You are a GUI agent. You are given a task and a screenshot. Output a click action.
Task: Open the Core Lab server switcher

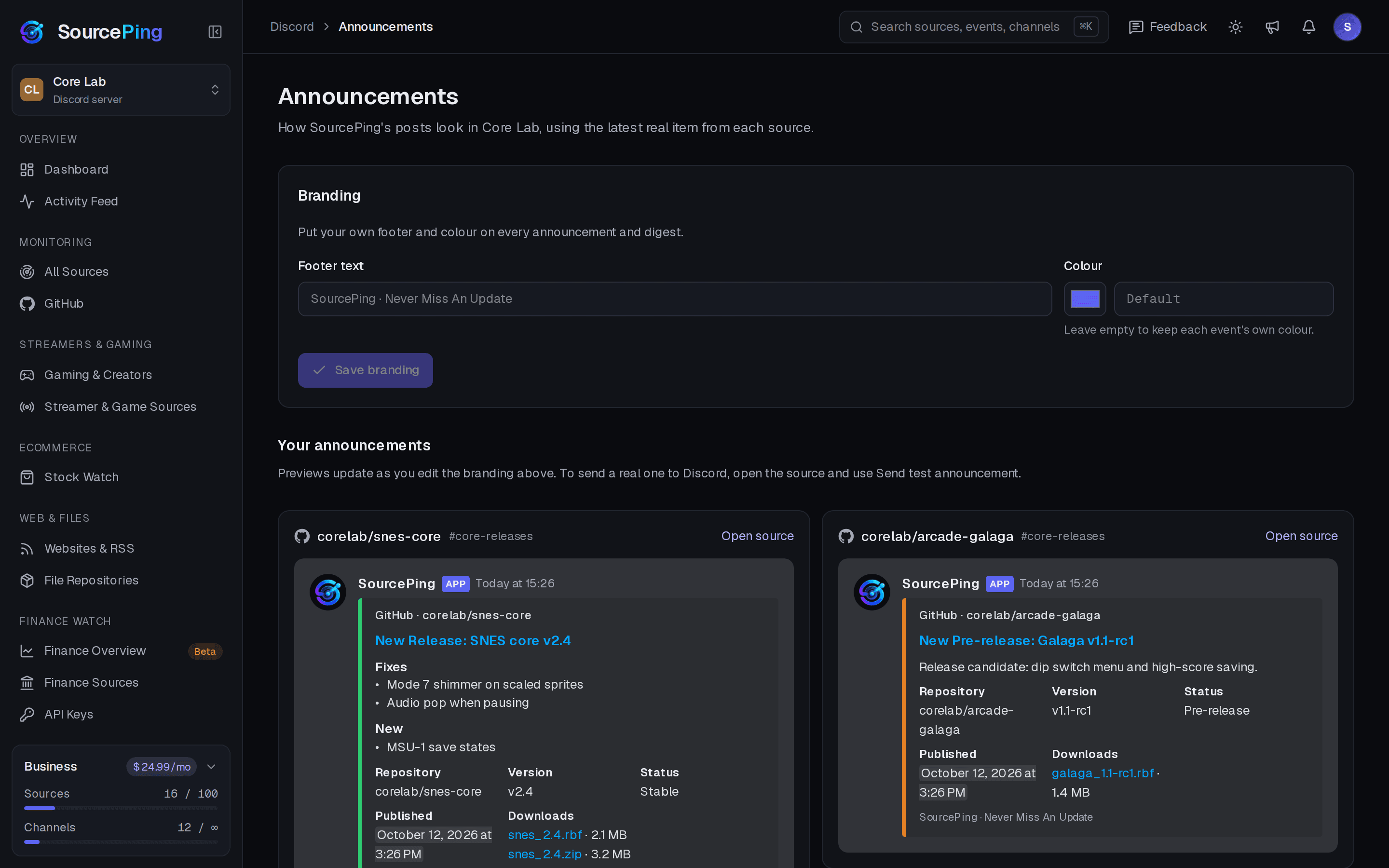[121, 90]
